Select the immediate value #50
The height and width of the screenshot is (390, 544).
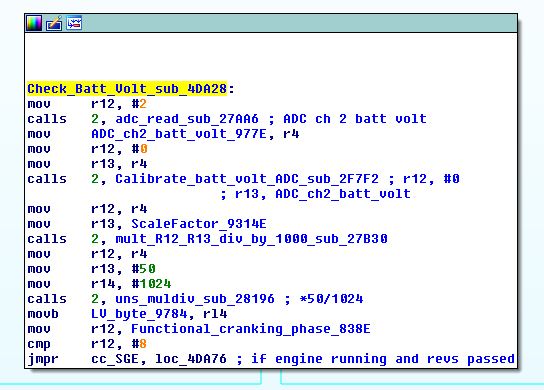click(x=143, y=269)
